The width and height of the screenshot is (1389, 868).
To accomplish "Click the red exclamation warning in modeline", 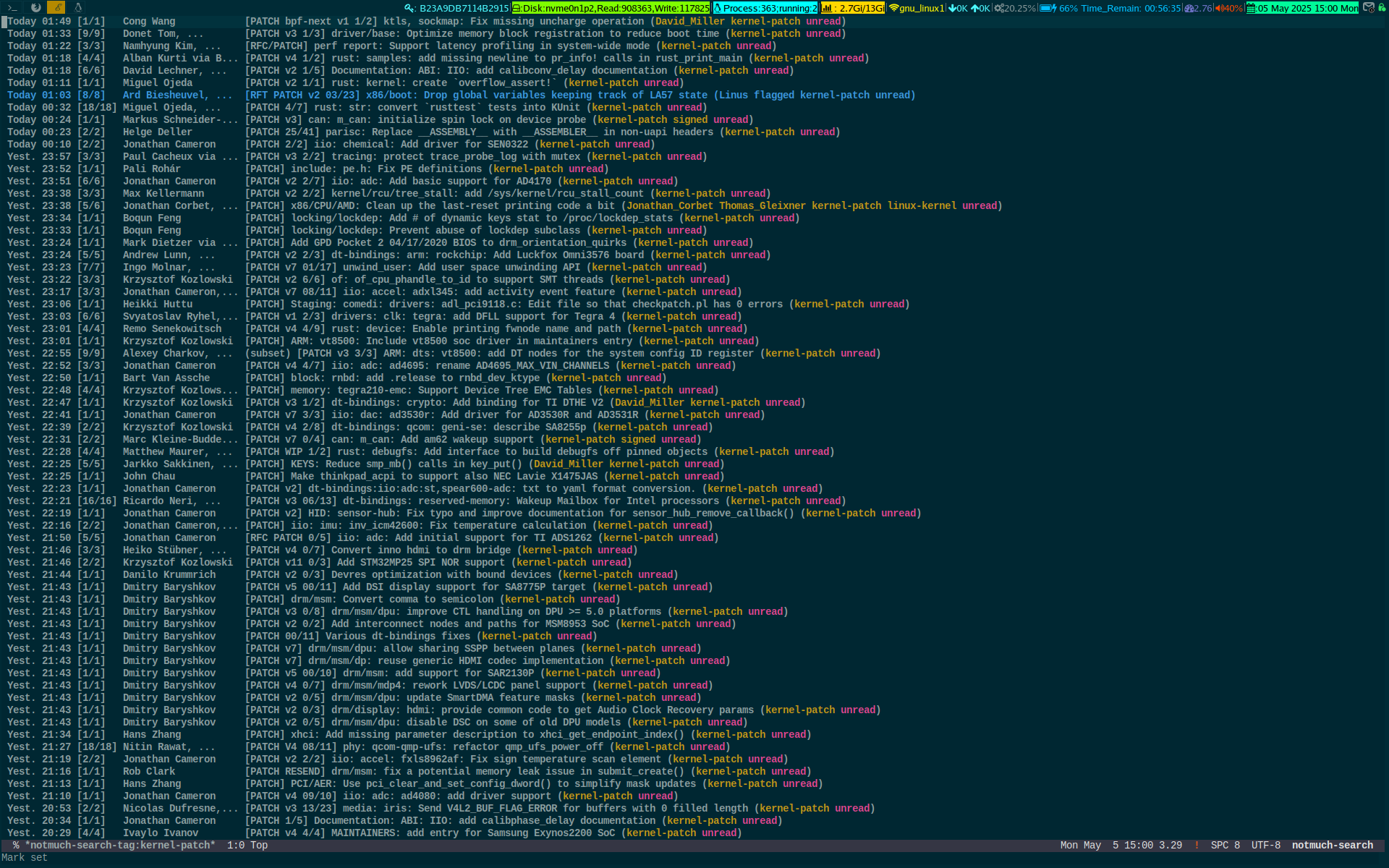I will coord(1197,845).
